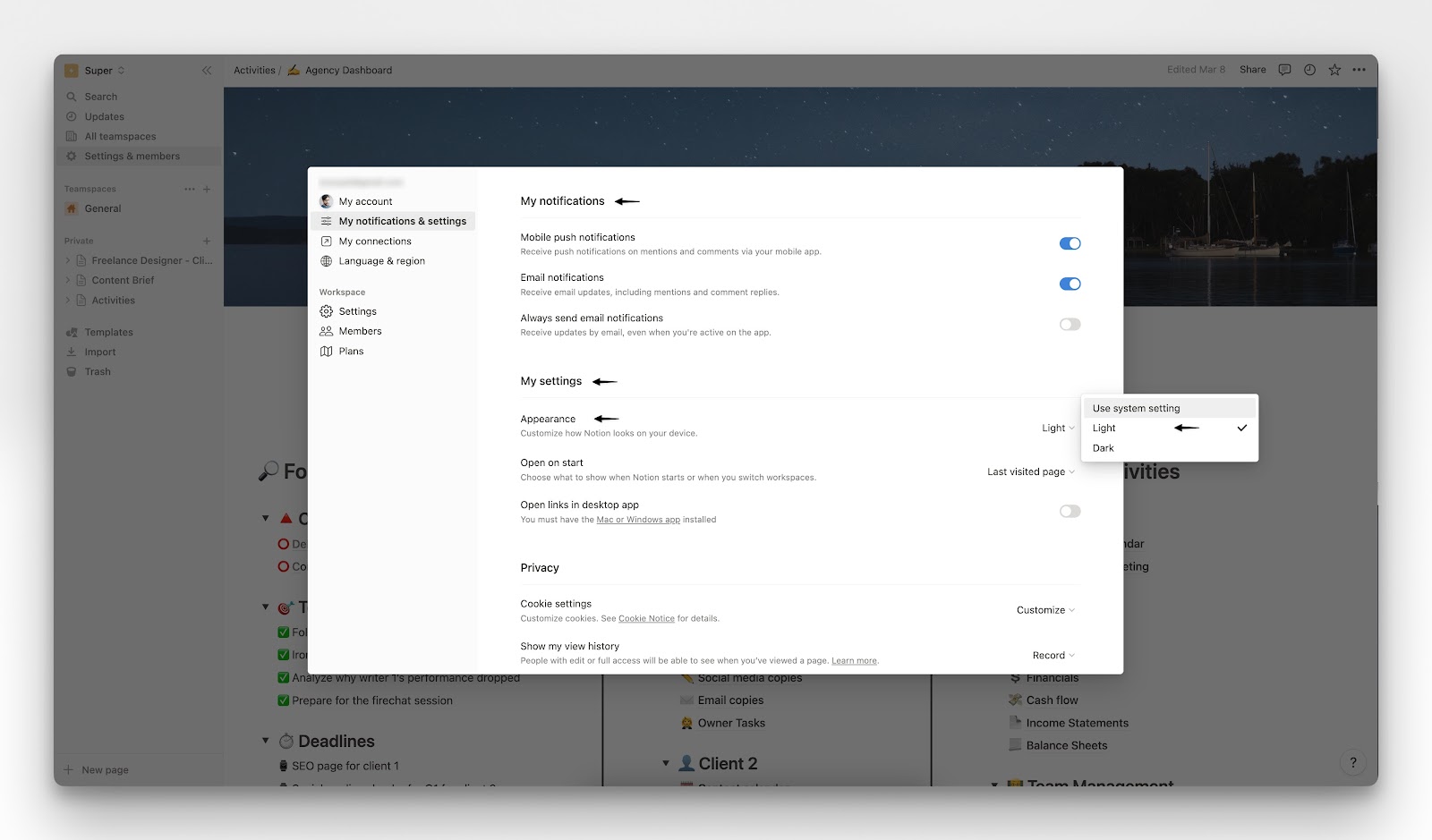The width and height of the screenshot is (1432, 840).
Task: Expand the Content Brief page chevron
Action: point(68,280)
